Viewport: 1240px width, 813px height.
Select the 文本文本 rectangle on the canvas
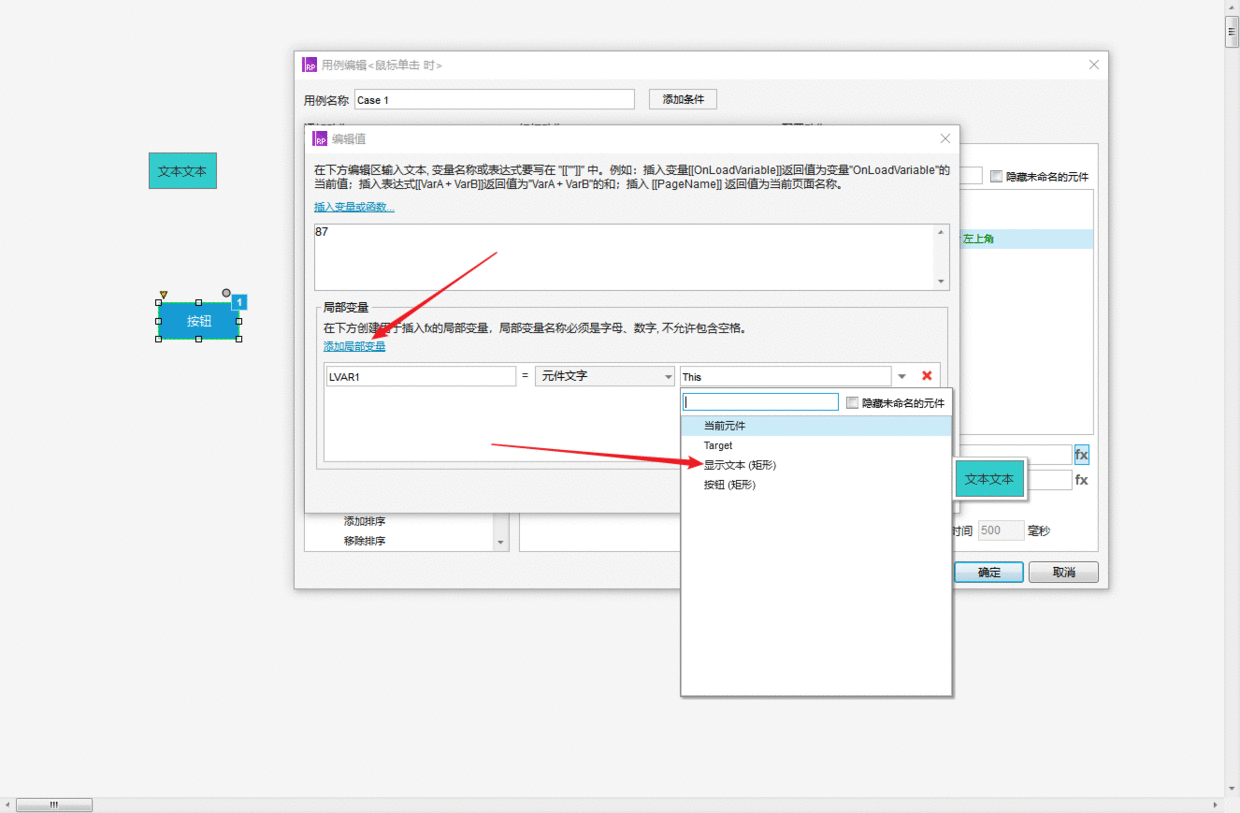pos(183,171)
